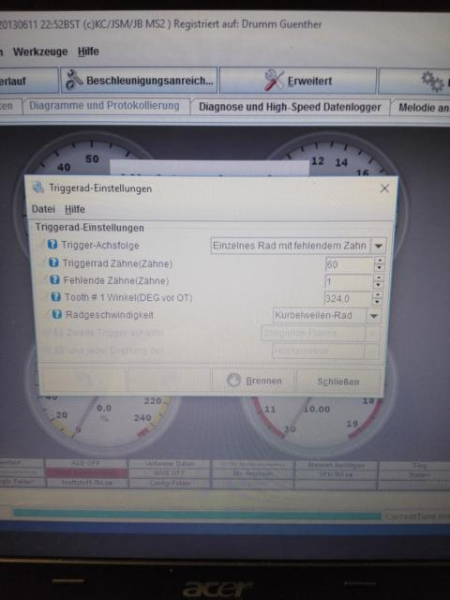Increase Triggerrad Zähne value with stepper

point(379,261)
